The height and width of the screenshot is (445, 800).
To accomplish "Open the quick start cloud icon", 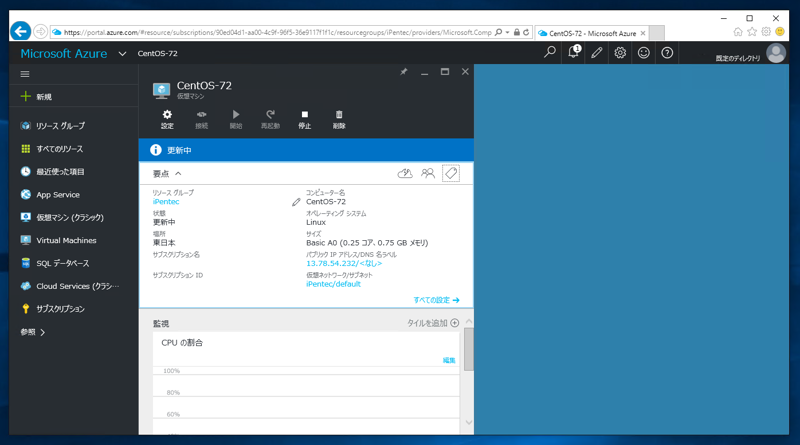I will click(405, 174).
